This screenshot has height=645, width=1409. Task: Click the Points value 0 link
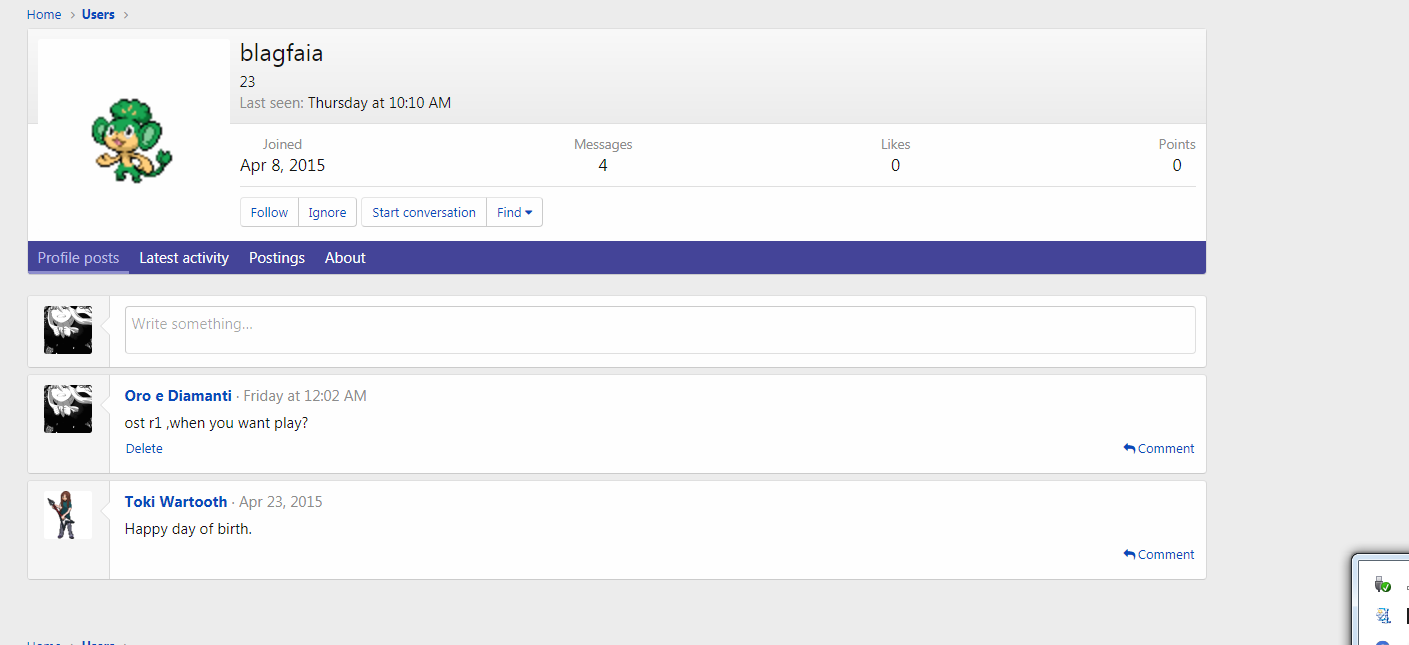click(1177, 166)
